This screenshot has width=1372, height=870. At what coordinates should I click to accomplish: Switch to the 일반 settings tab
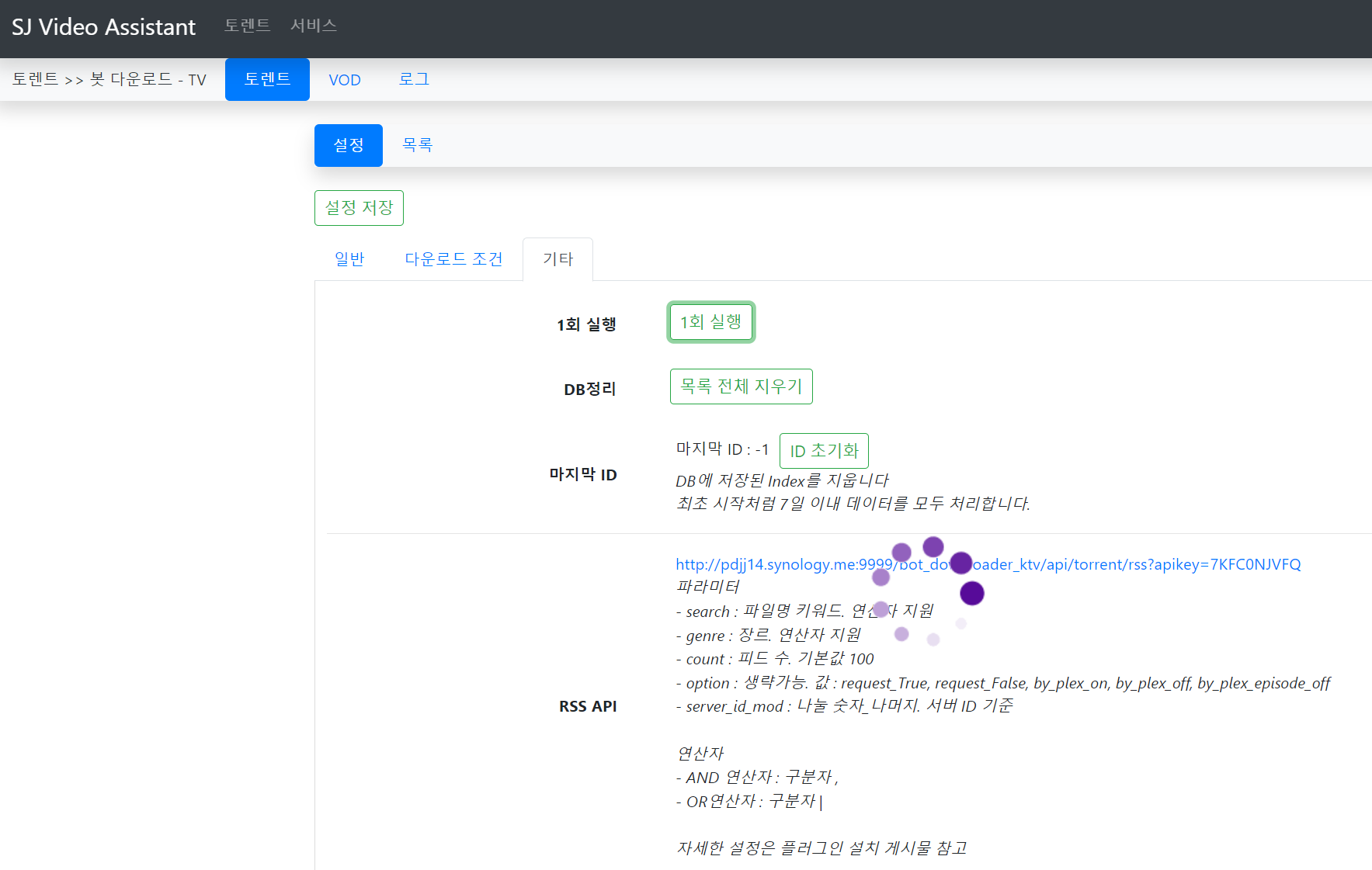349,259
